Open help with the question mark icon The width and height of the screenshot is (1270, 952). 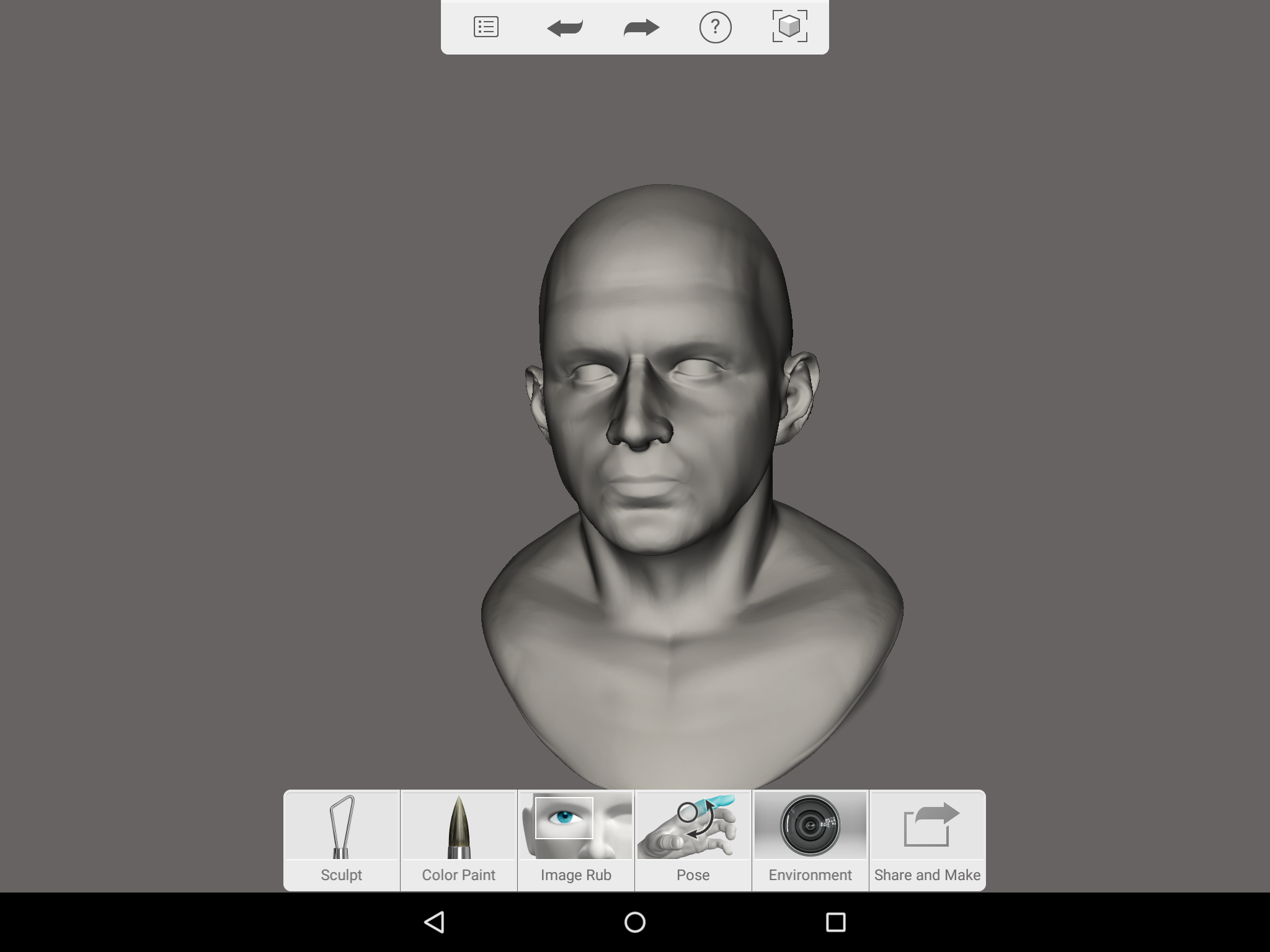pos(715,27)
